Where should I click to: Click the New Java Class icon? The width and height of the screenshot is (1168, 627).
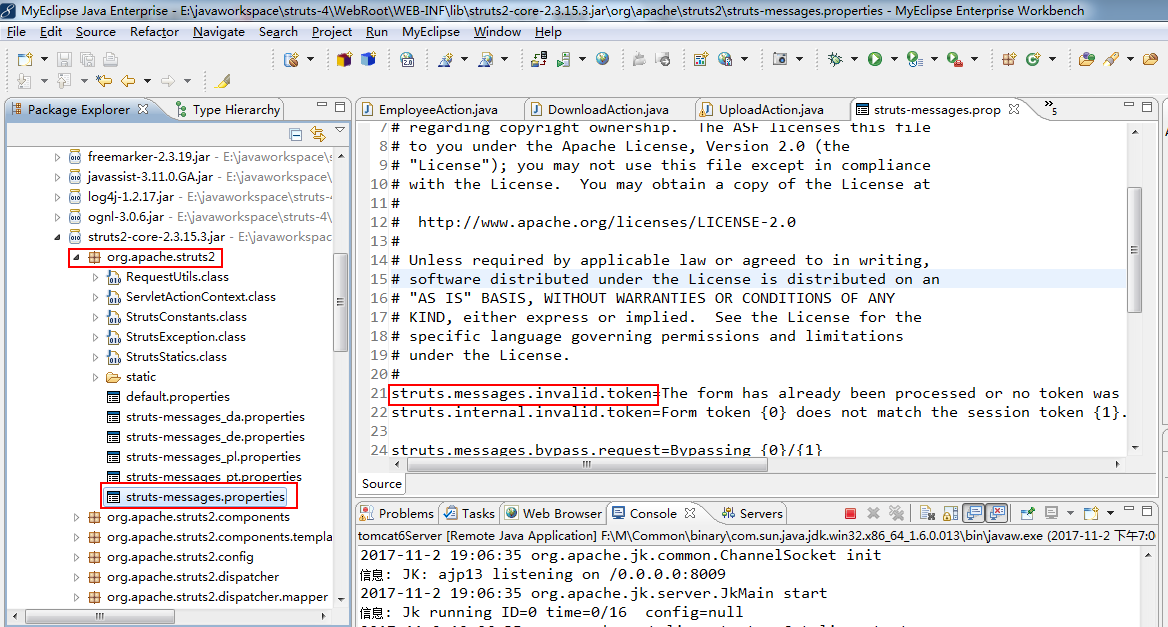(x=1032, y=59)
